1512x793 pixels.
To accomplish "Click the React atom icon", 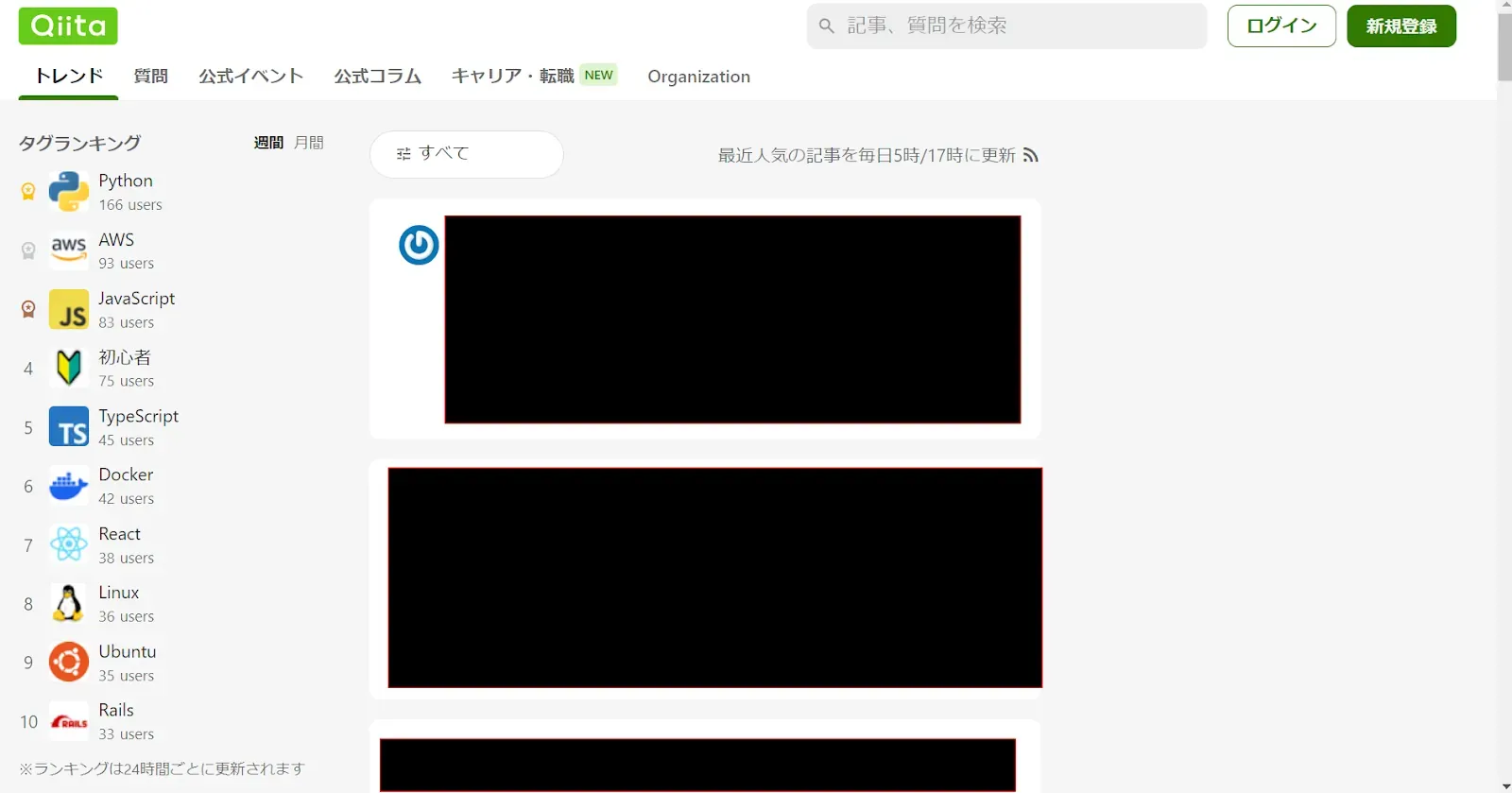I will [x=68, y=544].
